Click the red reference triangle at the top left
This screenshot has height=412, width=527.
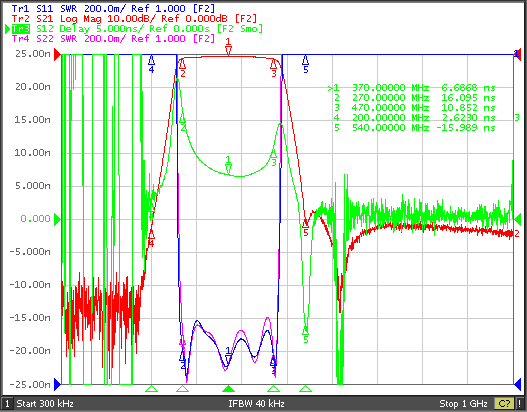click(57, 54)
